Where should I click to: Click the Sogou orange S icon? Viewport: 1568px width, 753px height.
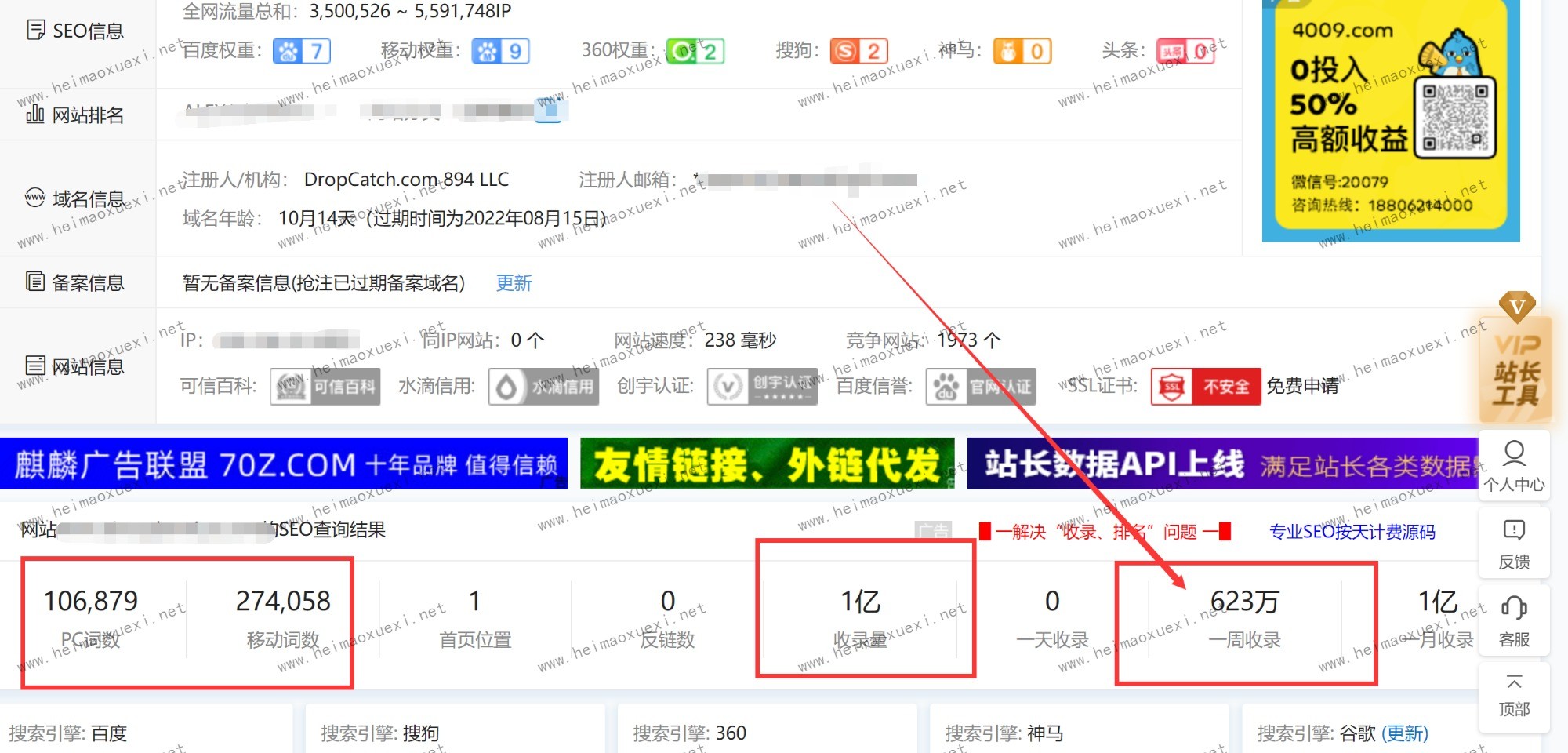[844, 52]
